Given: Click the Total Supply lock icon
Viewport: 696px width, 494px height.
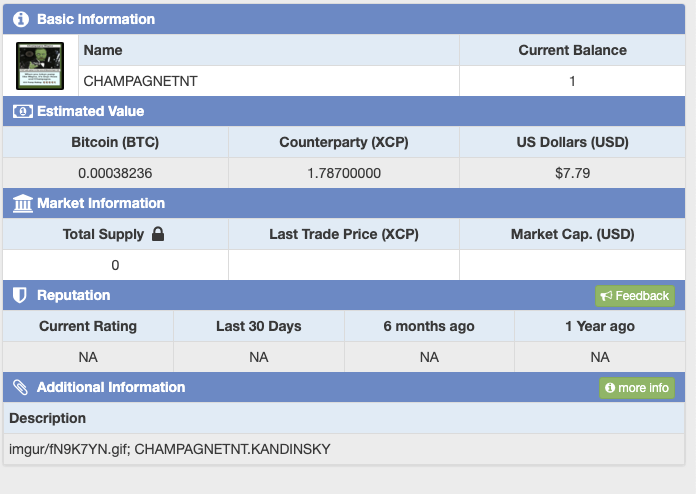Looking at the screenshot, I should [157, 235].
